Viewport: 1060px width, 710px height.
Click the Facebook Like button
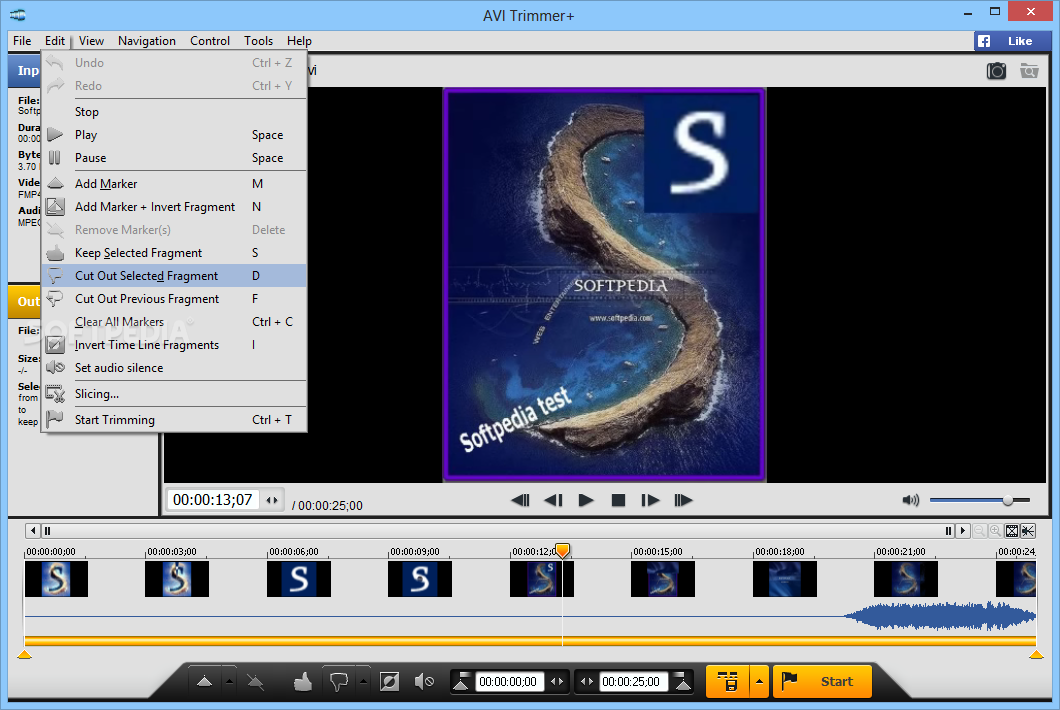[x=1013, y=41]
